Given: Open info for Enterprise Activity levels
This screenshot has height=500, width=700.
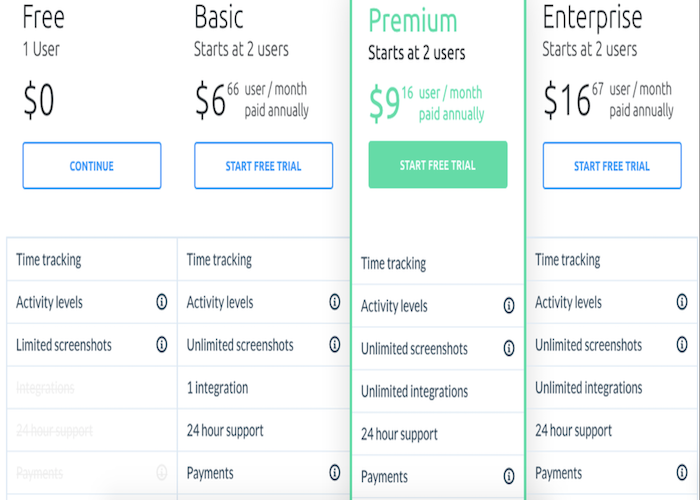Looking at the screenshot, I should coord(682,302).
